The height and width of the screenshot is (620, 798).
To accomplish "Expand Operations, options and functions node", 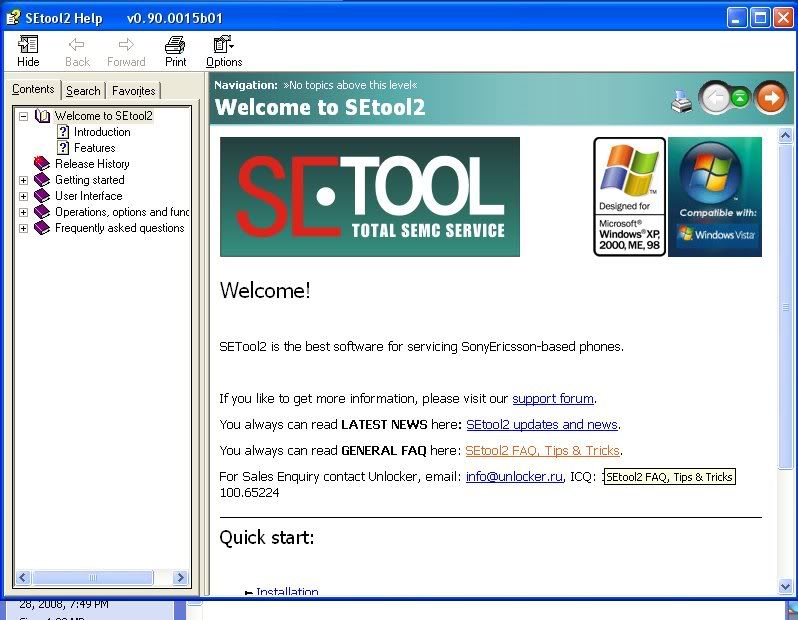I will tap(23, 212).
